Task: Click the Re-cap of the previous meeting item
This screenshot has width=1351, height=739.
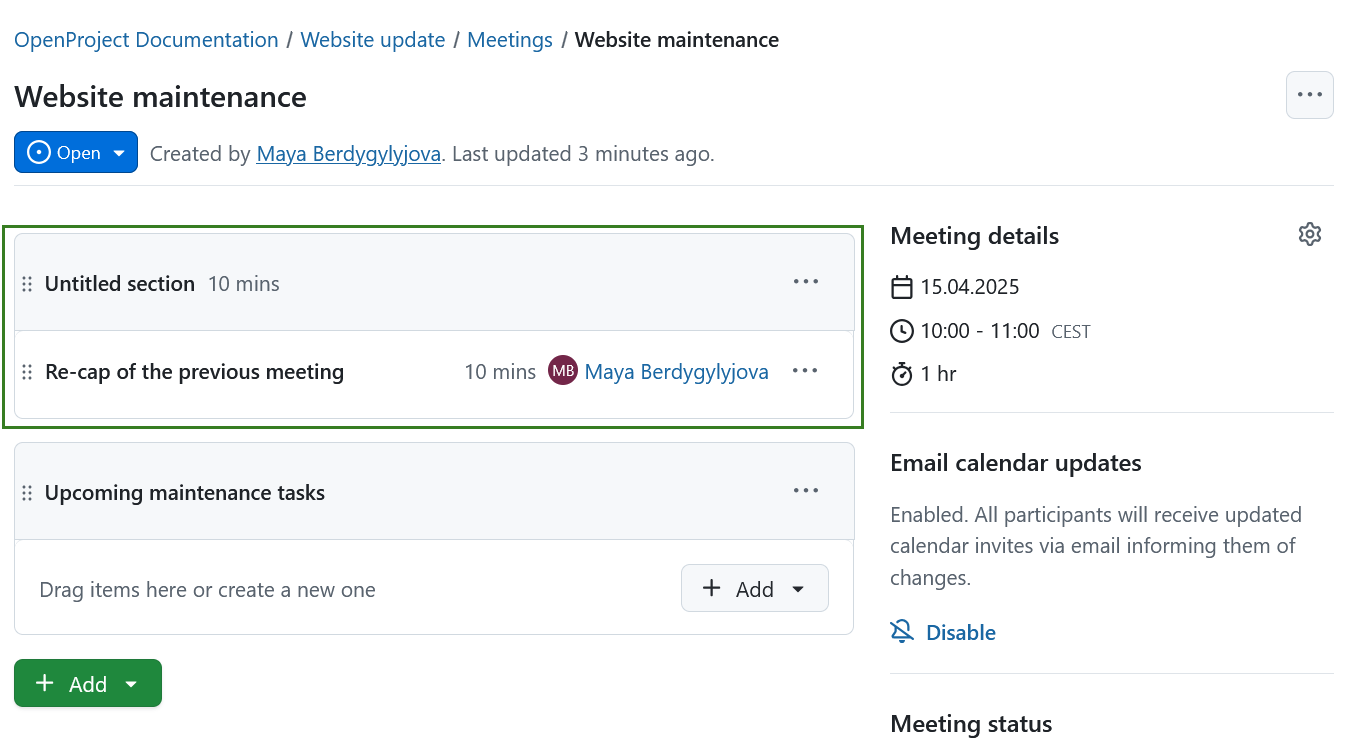Action: tap(195, 372)
